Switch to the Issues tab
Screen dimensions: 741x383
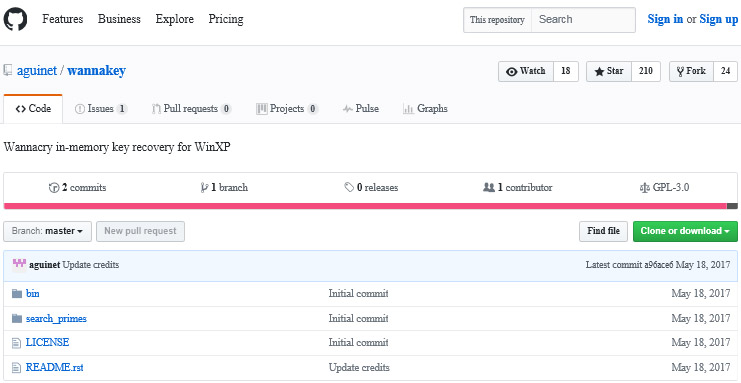pyautogui.click(x=101, y=109)
